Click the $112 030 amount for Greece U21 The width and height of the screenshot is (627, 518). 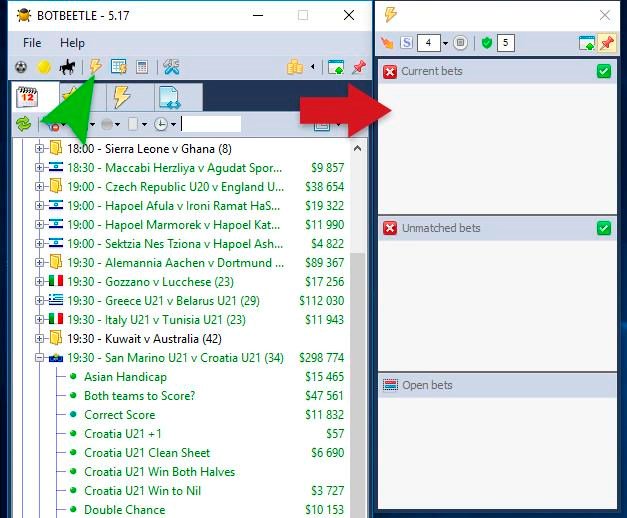tap(321, 301)
